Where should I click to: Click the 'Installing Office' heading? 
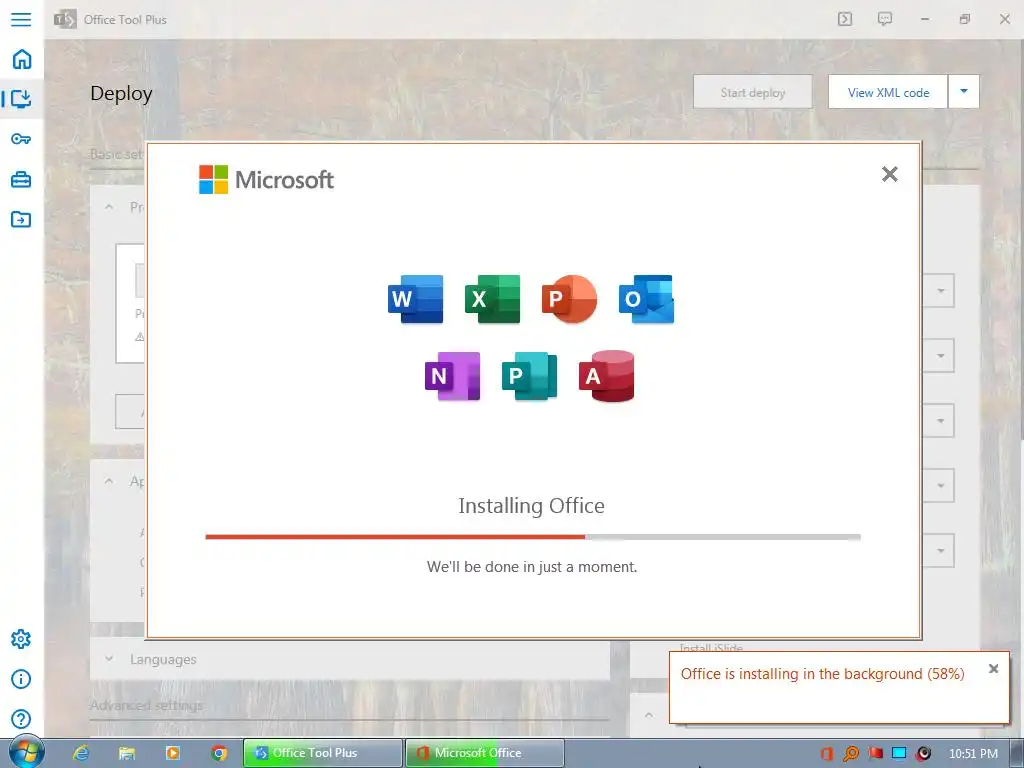[x=531, y=505]
